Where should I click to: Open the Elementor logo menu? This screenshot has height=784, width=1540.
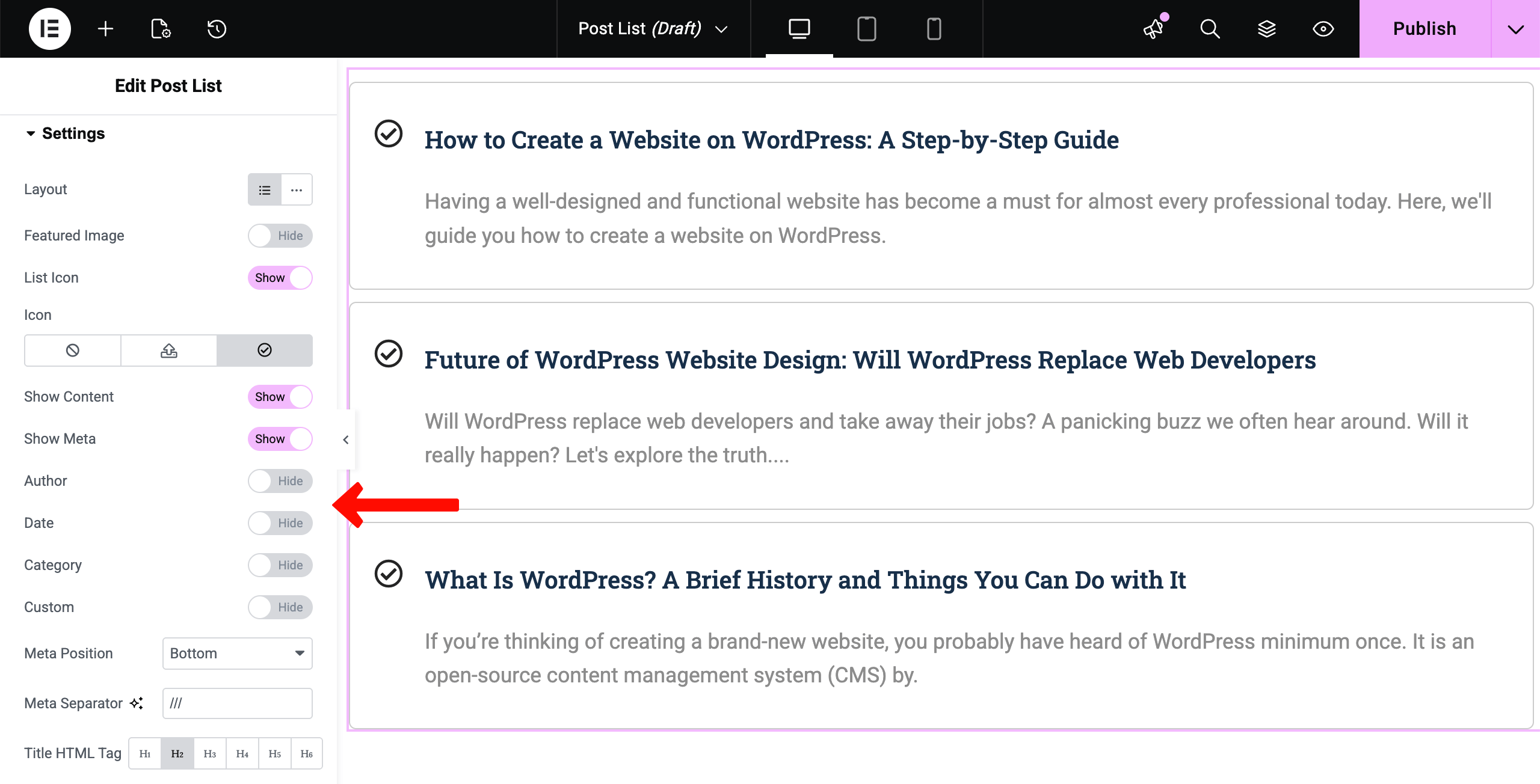click(x=50, y=28)
